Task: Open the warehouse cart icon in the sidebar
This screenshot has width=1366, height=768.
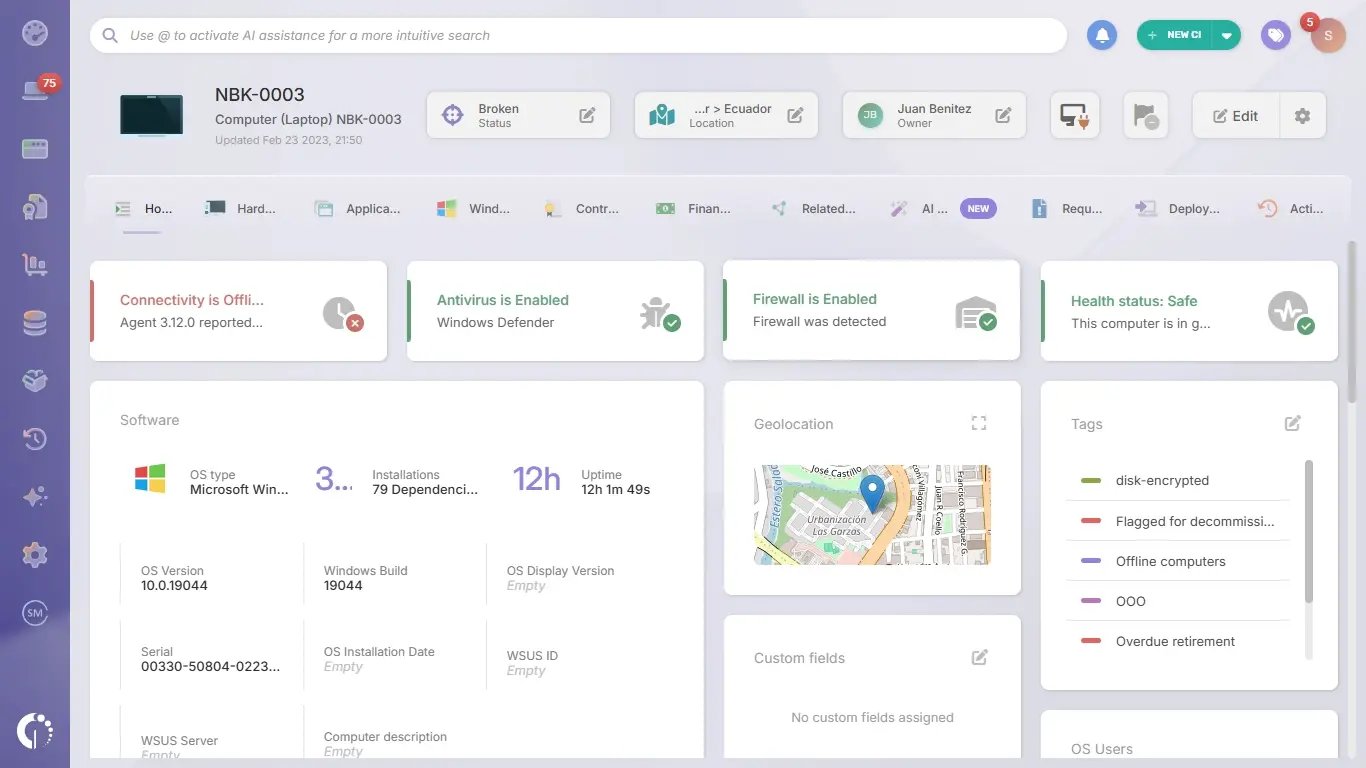Action: click(x=35, y=265)
